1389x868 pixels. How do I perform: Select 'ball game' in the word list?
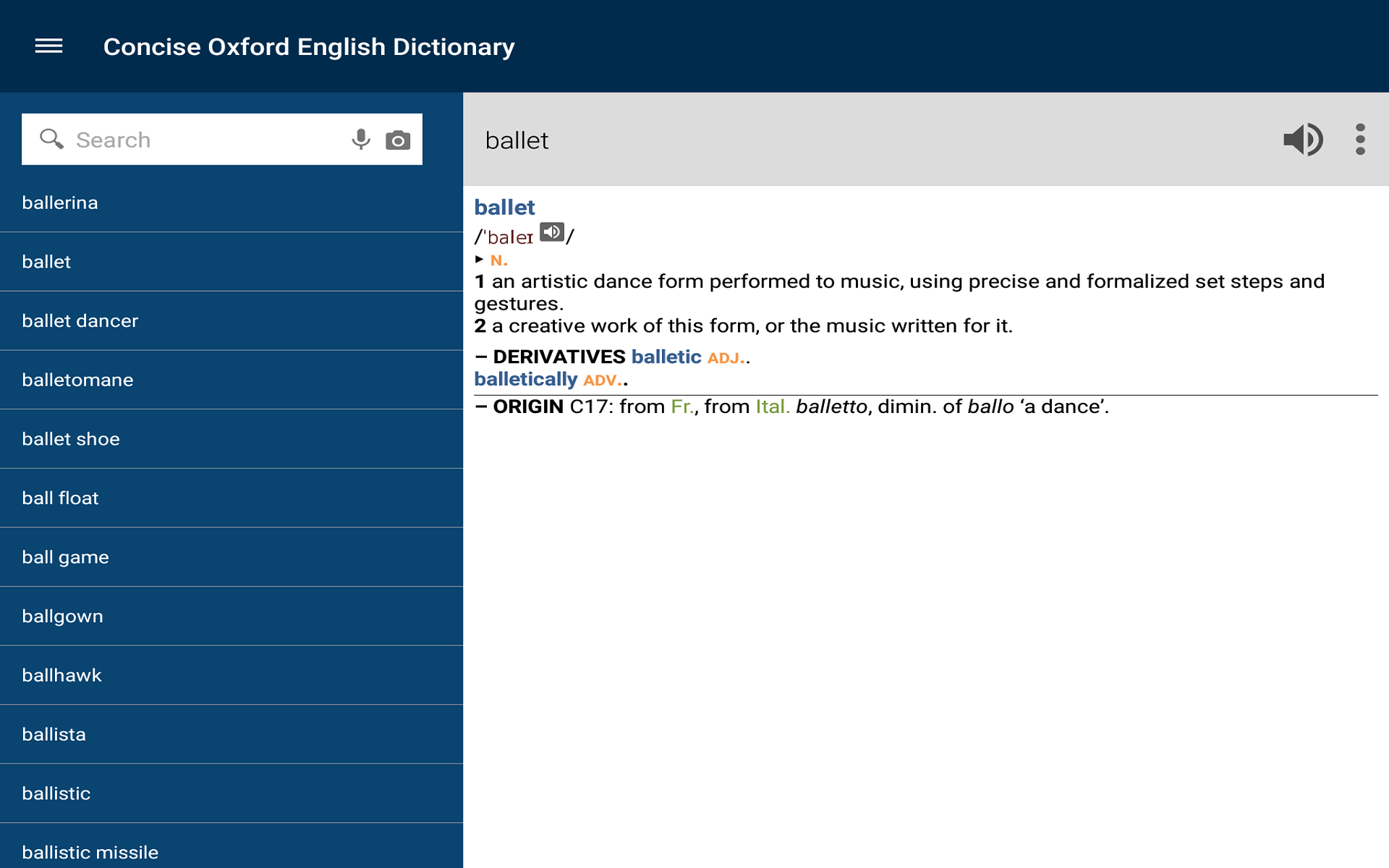pyautogui.click(x=65, y=557)
